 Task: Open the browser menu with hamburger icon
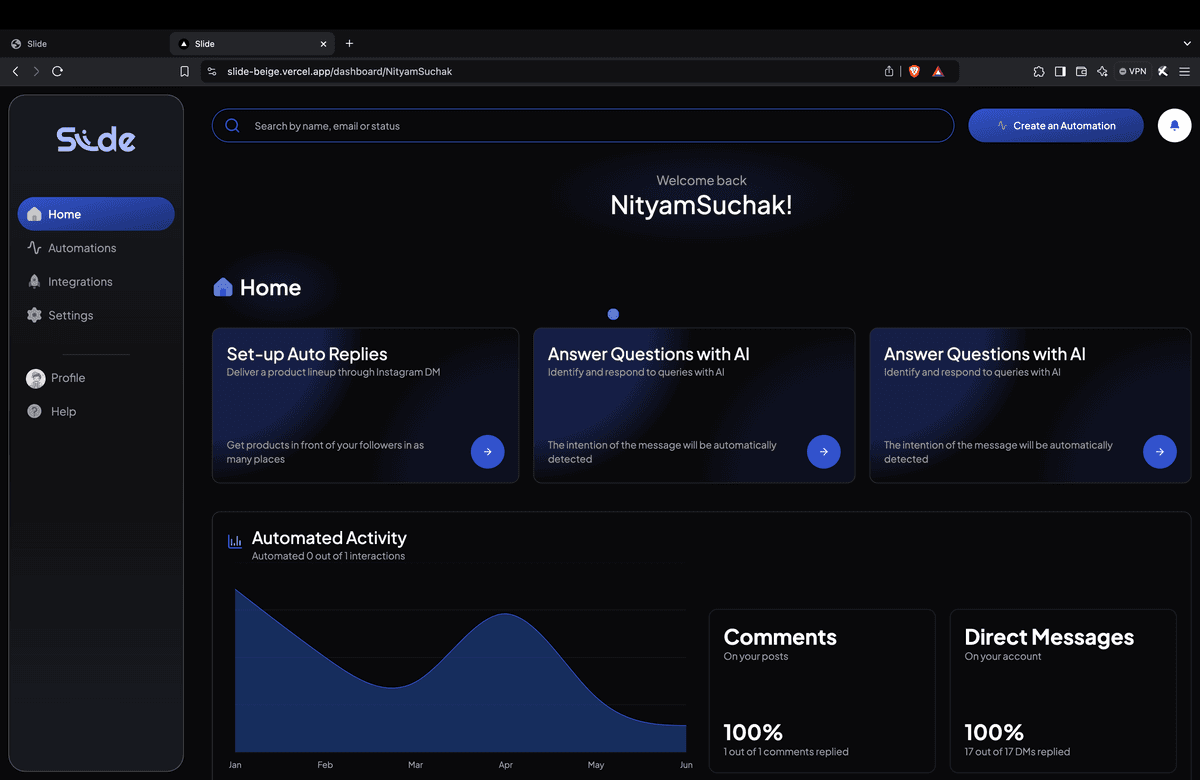click(1185, 71)
